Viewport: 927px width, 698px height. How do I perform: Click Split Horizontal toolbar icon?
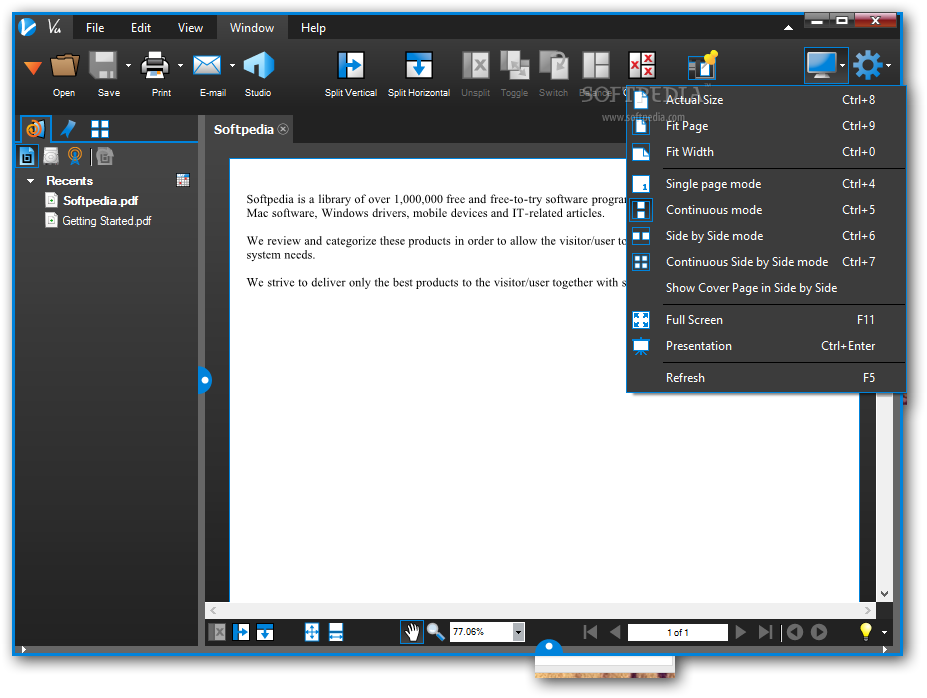tap(419, 66)
